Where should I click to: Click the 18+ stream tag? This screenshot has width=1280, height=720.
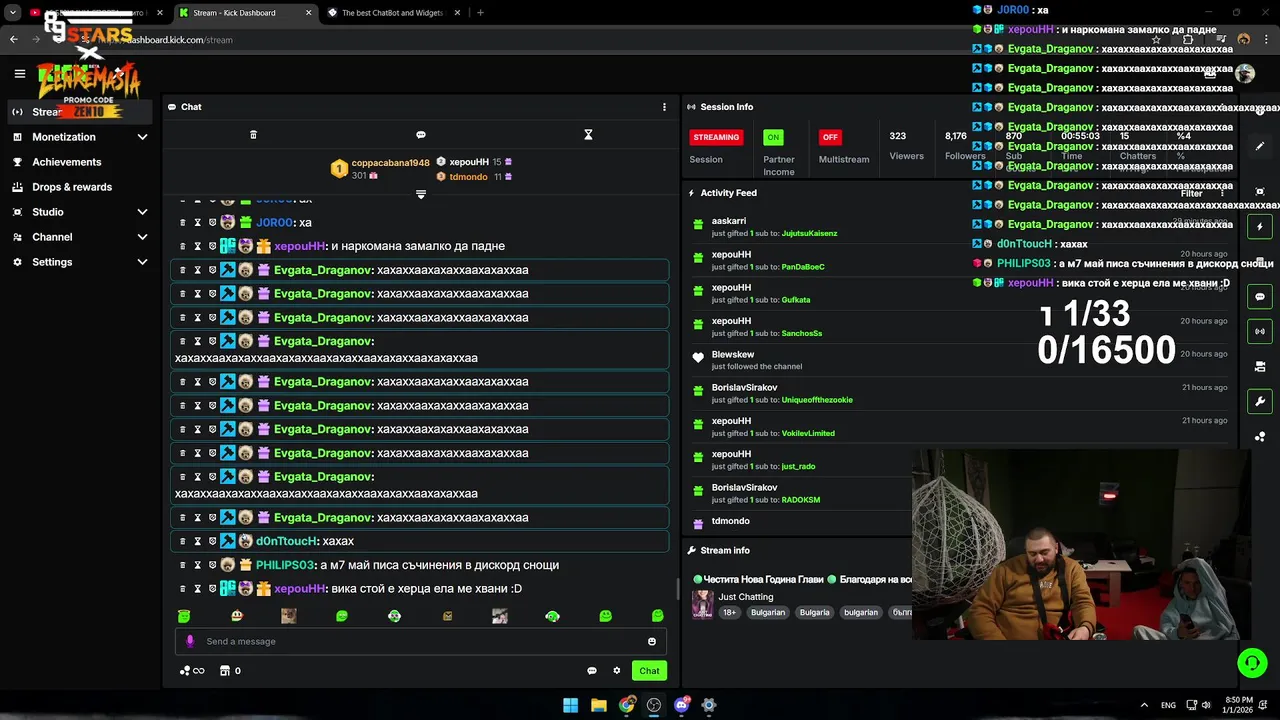pos(729,612)
